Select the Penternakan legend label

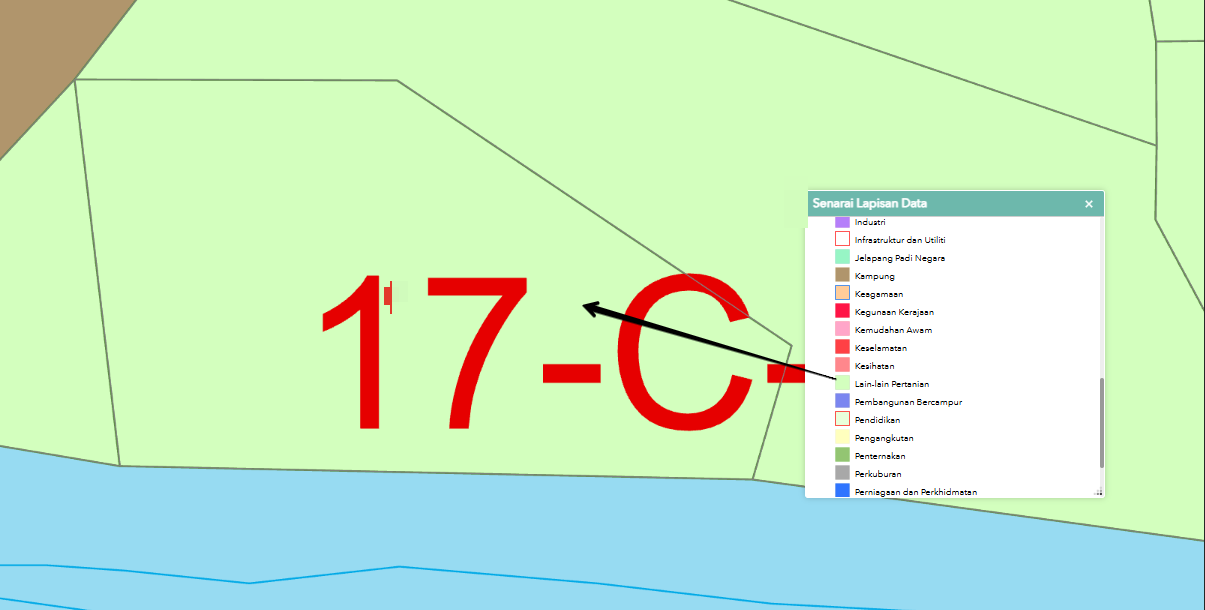point(881,456)
